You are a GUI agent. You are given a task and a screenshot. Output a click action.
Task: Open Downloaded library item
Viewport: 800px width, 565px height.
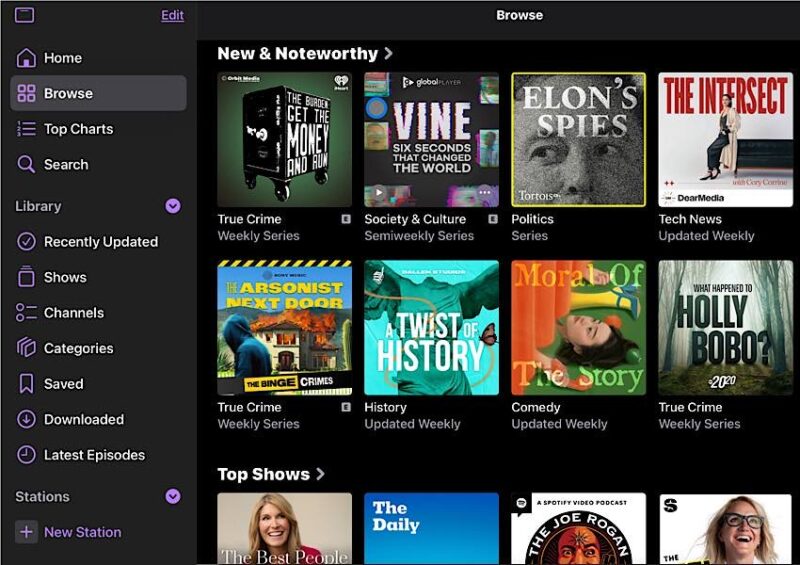(x=98, y=419)
